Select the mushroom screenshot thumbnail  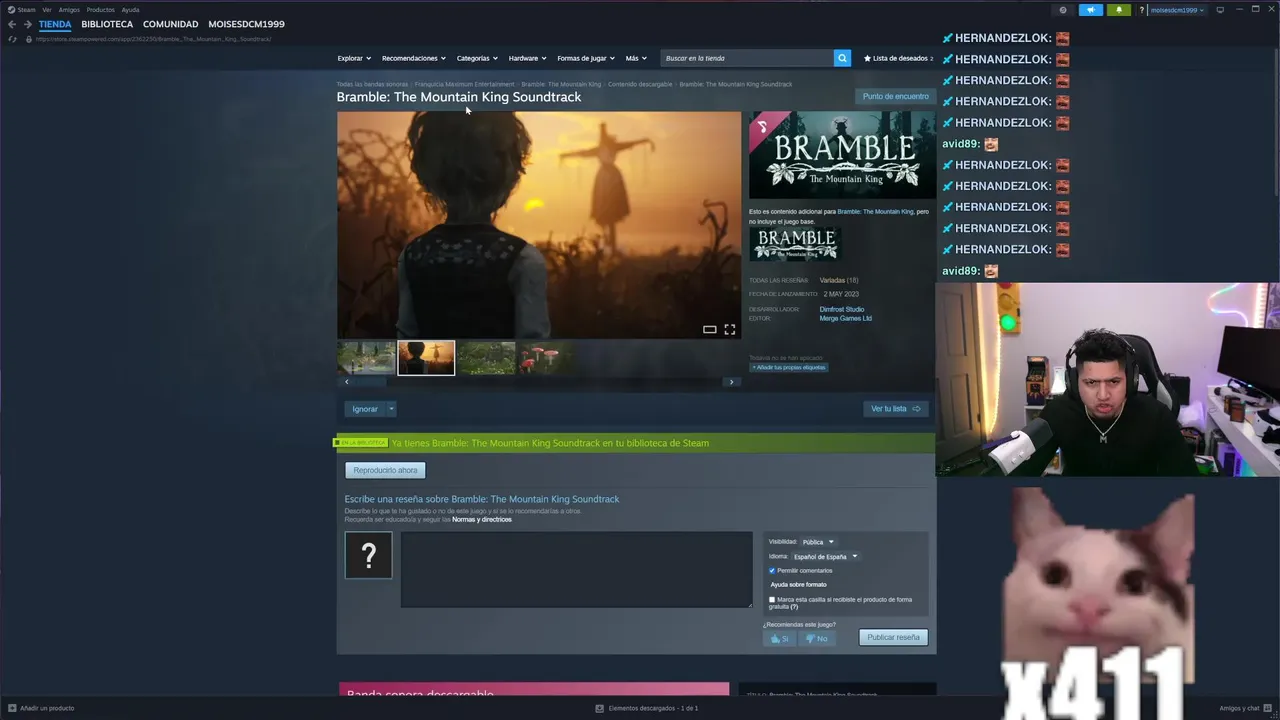click(545, 358)
